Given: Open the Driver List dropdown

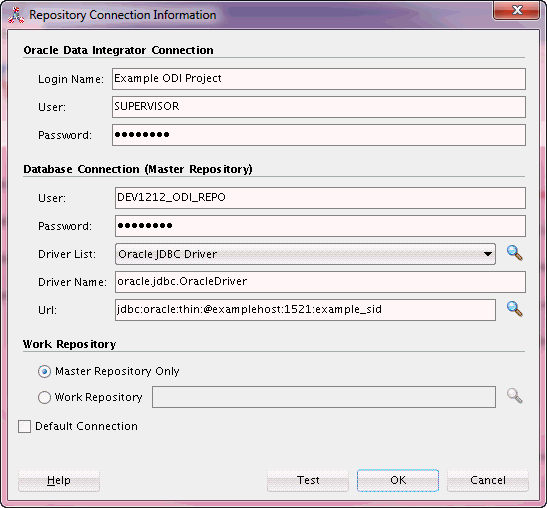Looking at the screenshot, I should [305, 254].
